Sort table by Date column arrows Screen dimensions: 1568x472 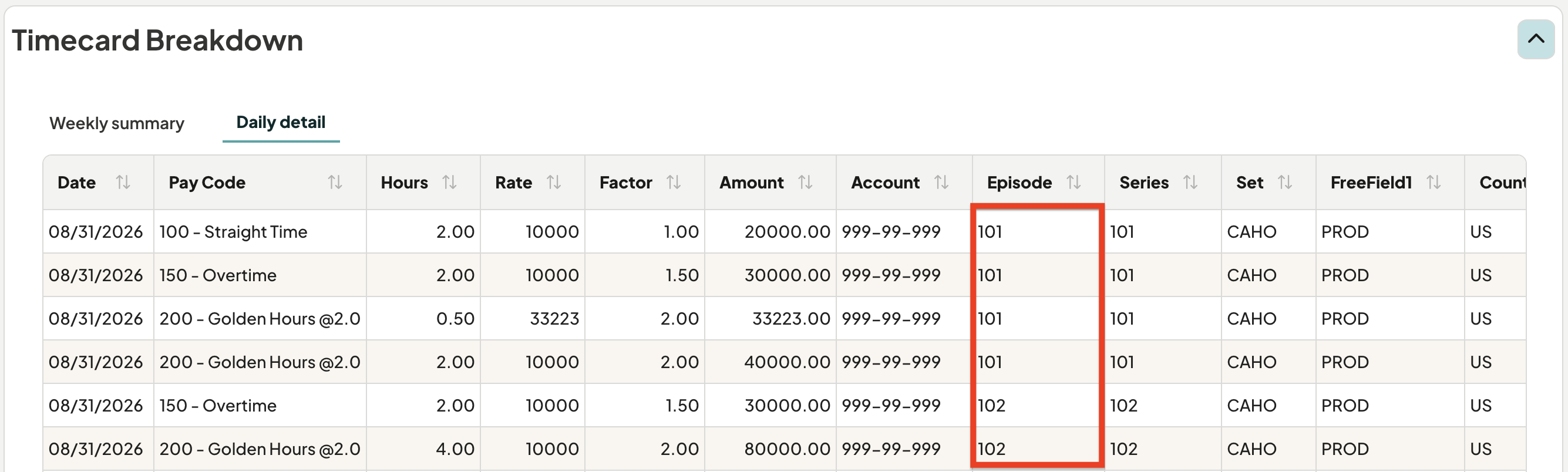(123, 182)
